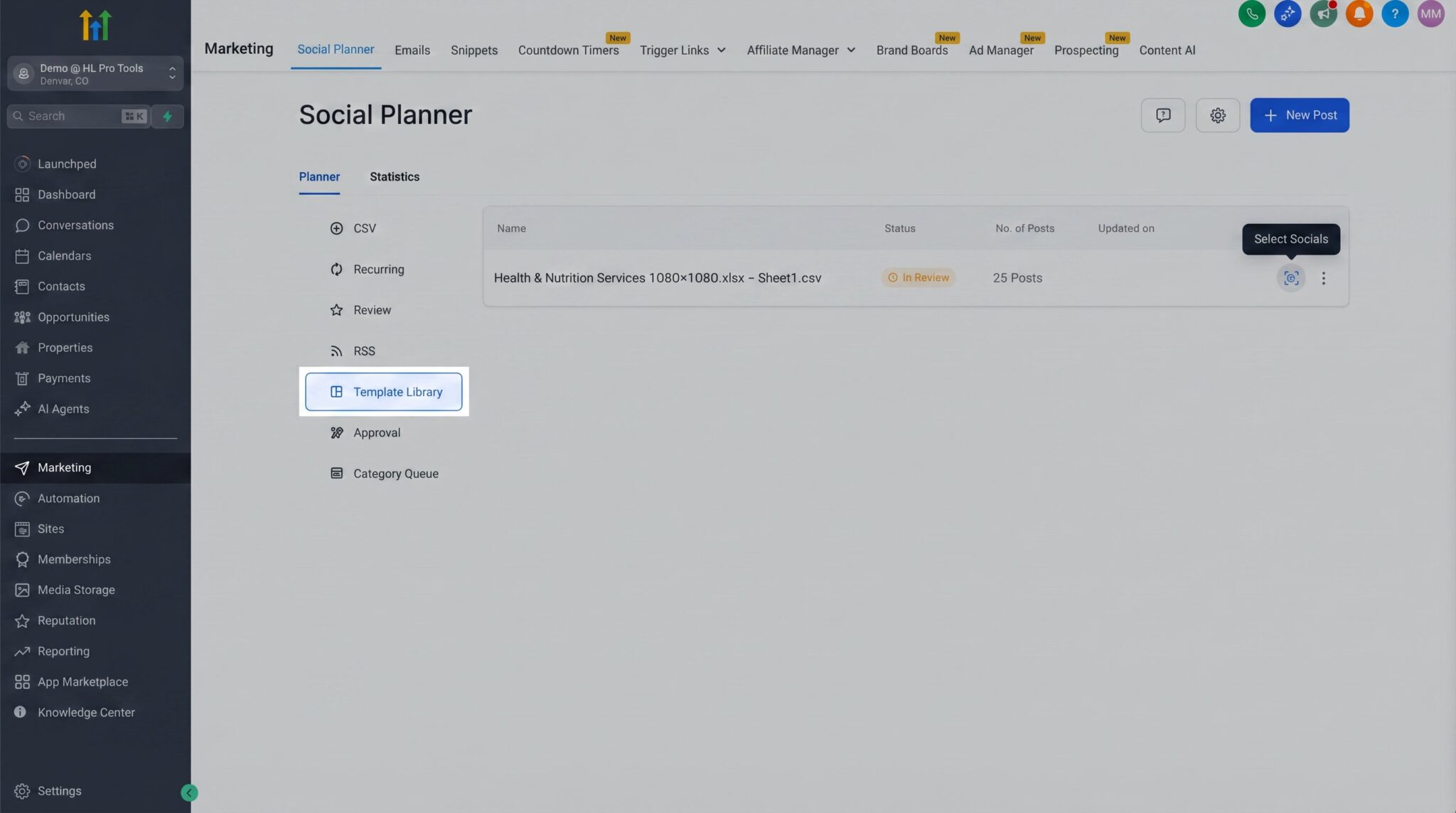The image size is (1456, 813).
Task: Open the Countdown Timers tab
Action: click(568, 50)
